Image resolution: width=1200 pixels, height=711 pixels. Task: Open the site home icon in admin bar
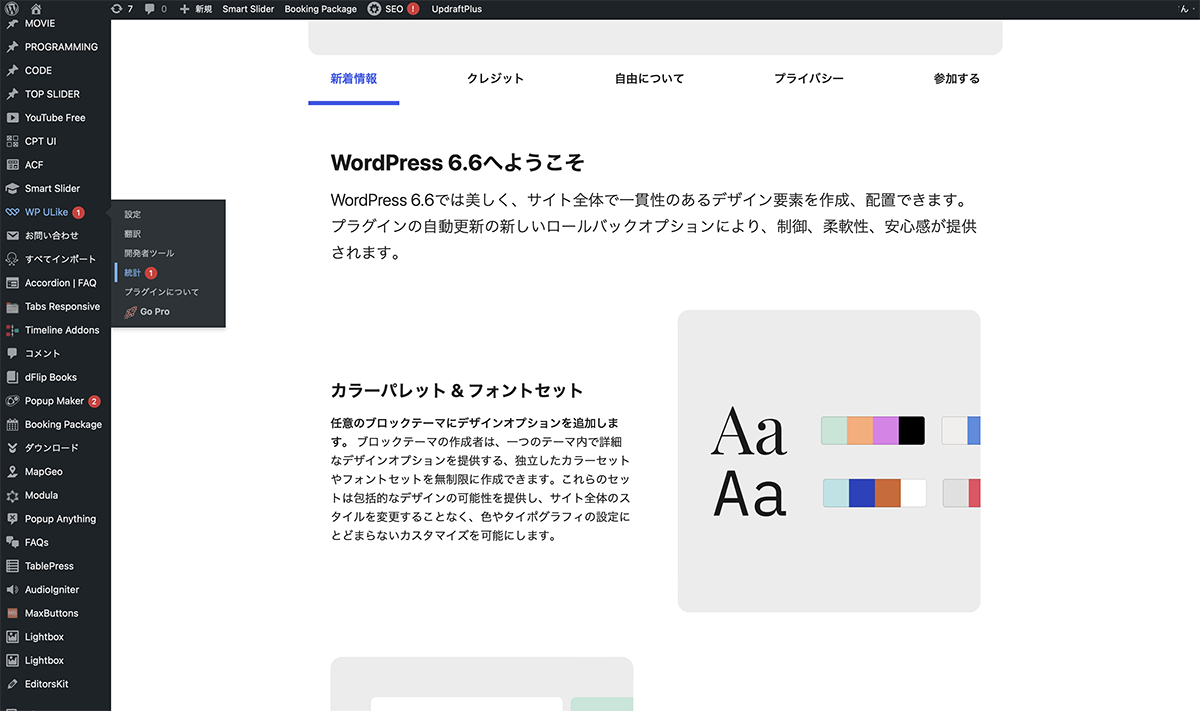37,9
